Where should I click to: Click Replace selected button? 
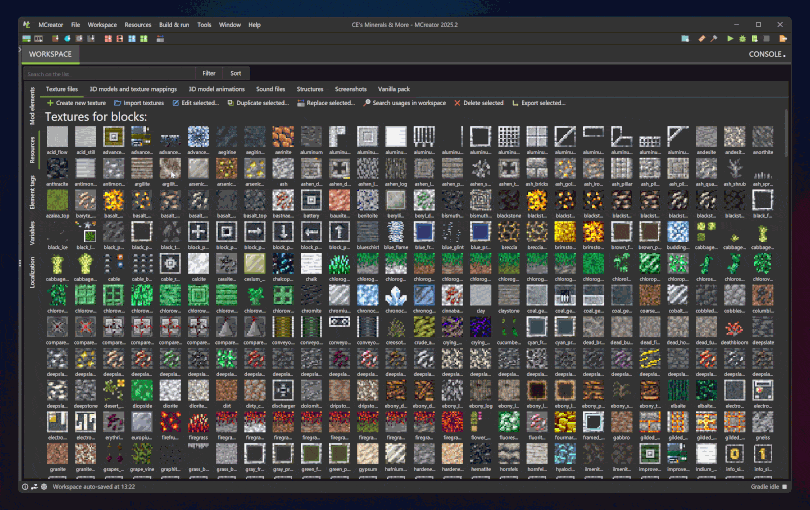pos(326,103)
